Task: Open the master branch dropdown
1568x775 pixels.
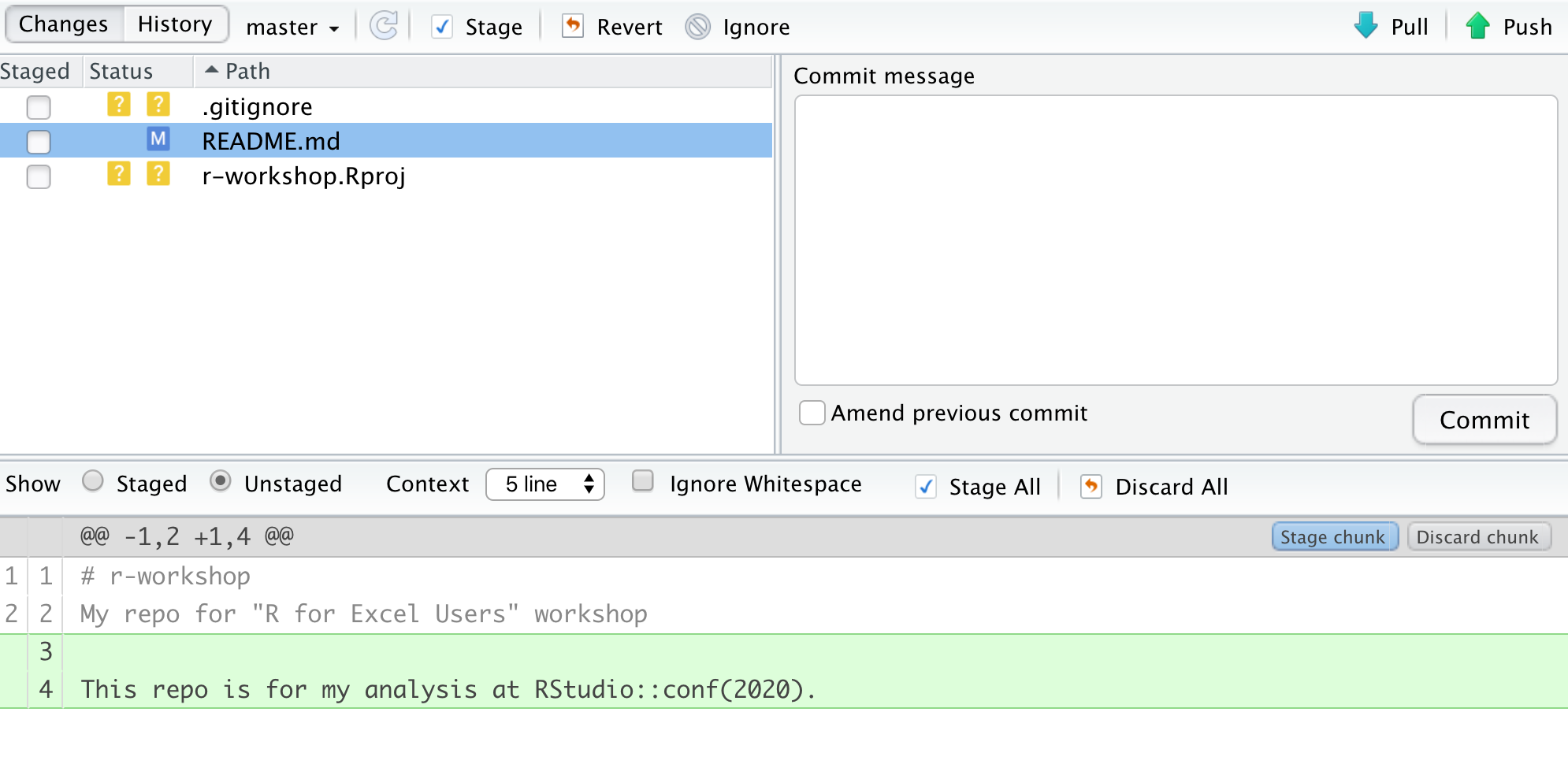Action: tap(292, 28)
